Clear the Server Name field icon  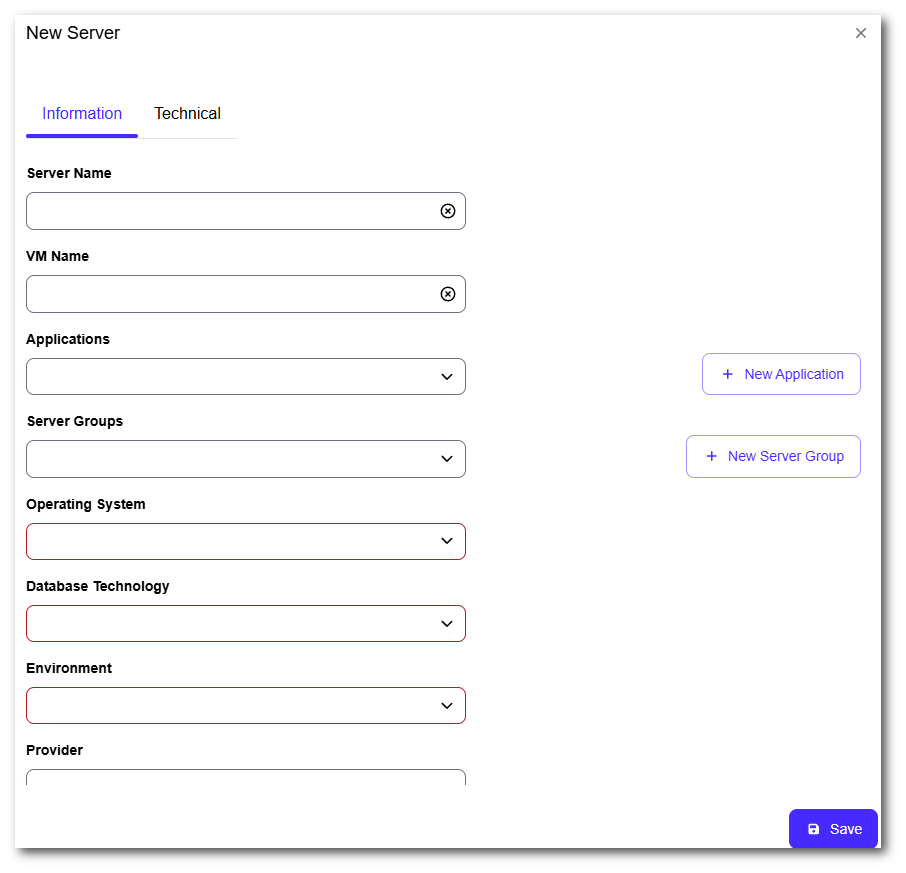tap(448, 211)
